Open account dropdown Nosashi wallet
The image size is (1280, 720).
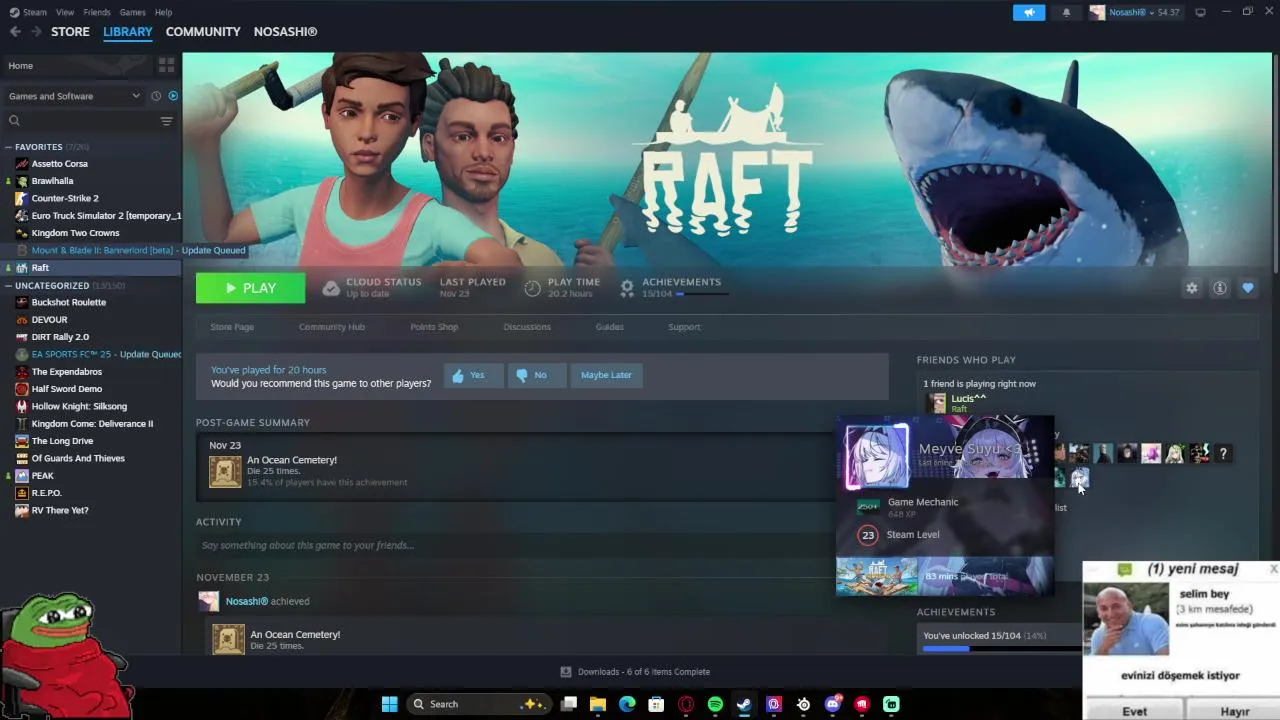pyautogui.click(x=1135, y=12)
